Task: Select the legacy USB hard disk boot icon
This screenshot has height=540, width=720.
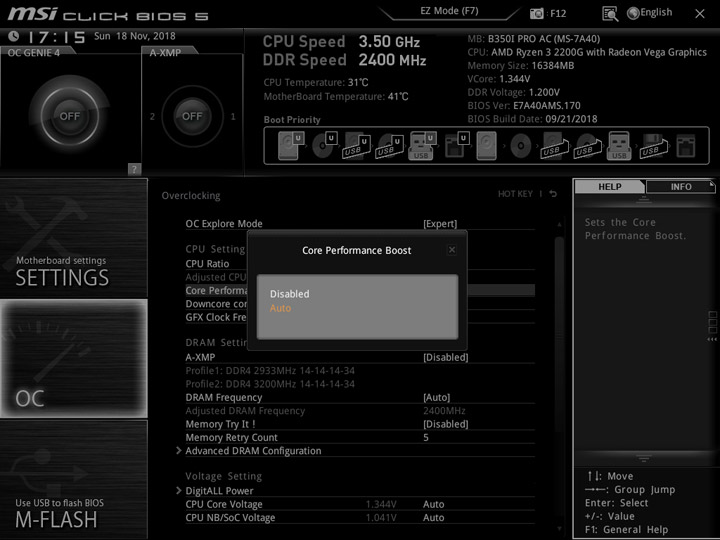Action: [x=554, y=146]
